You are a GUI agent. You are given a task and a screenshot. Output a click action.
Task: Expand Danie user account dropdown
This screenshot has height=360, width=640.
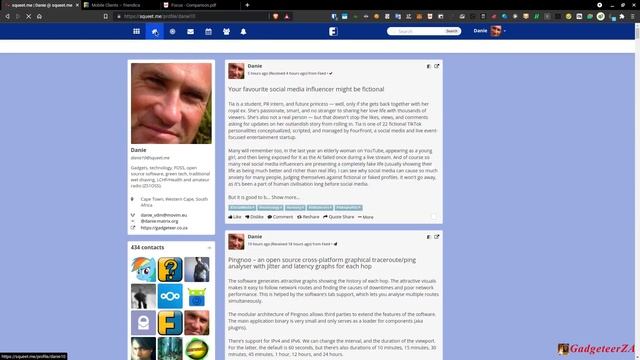click(504, 31)
